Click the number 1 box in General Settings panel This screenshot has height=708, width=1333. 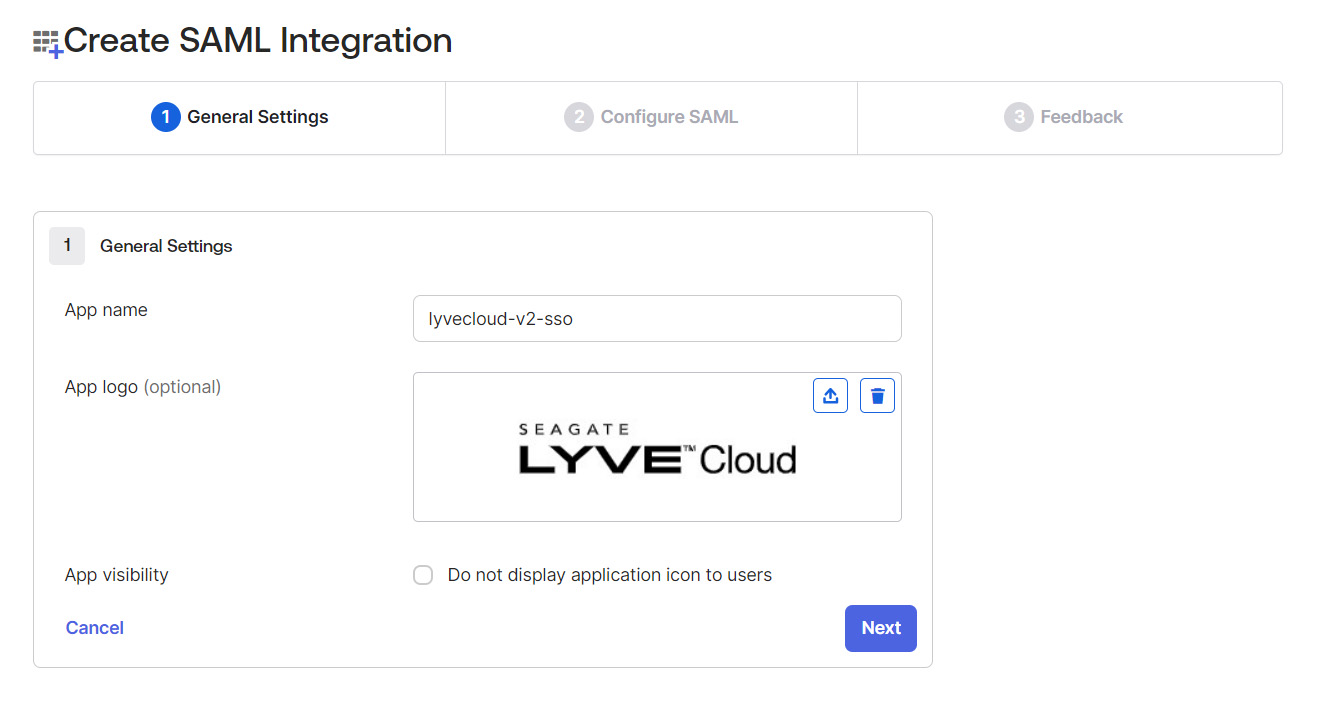pos(66,245)
